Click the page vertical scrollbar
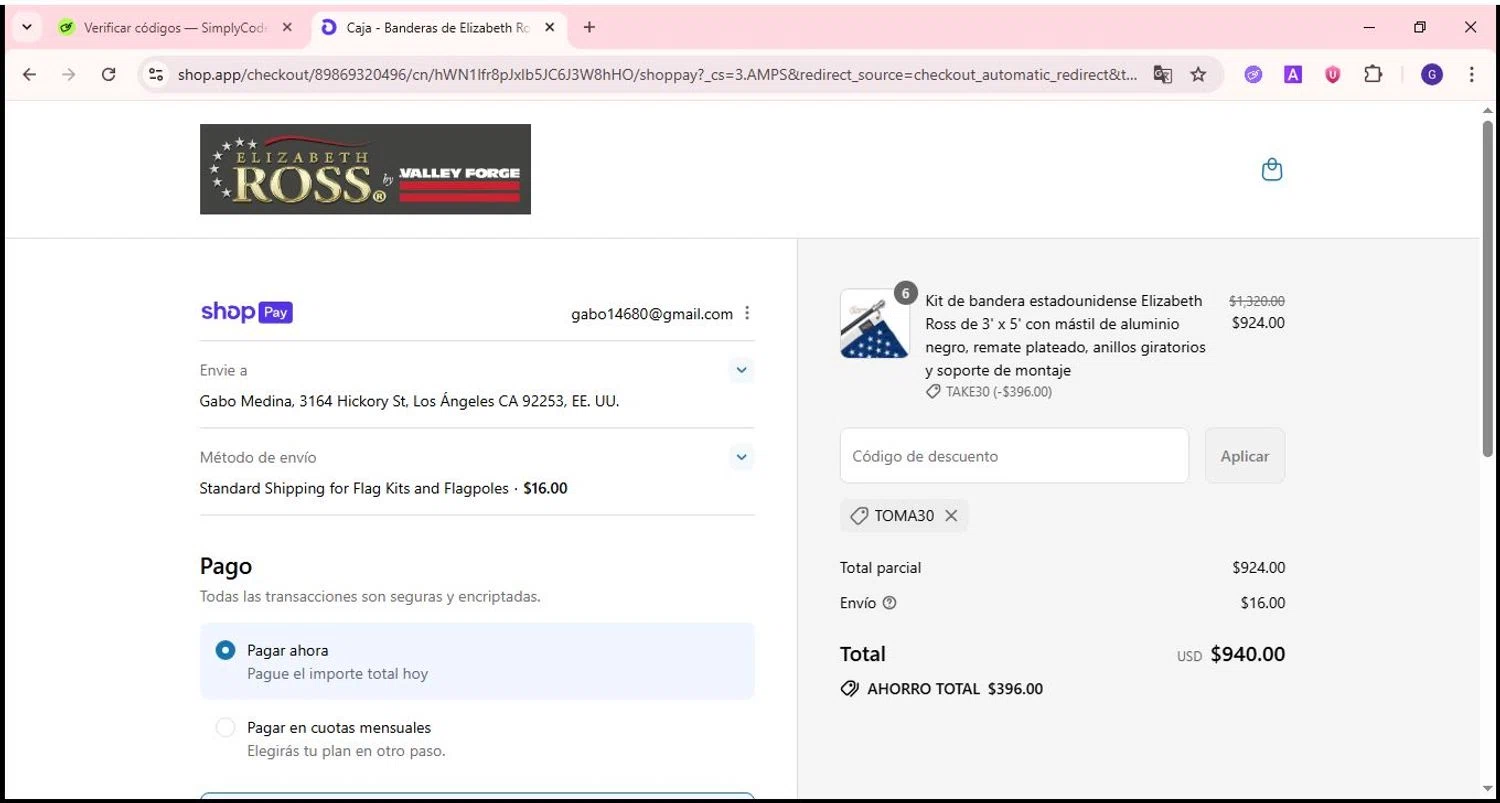1500x803 pixels. (1488, 288)
